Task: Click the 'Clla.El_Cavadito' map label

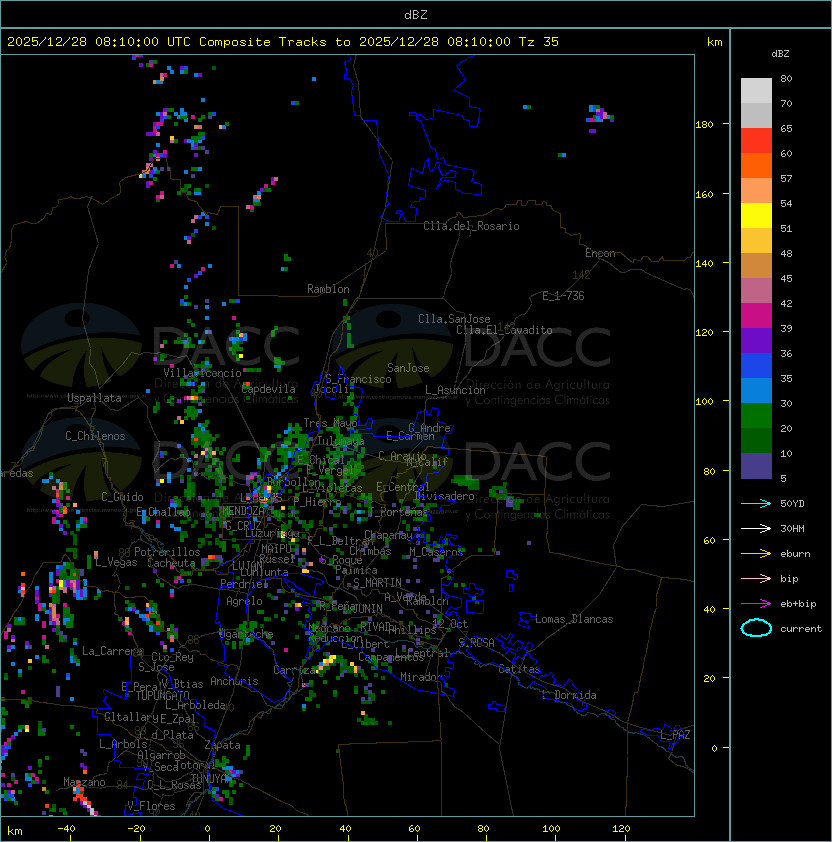Action: (504, 330)
